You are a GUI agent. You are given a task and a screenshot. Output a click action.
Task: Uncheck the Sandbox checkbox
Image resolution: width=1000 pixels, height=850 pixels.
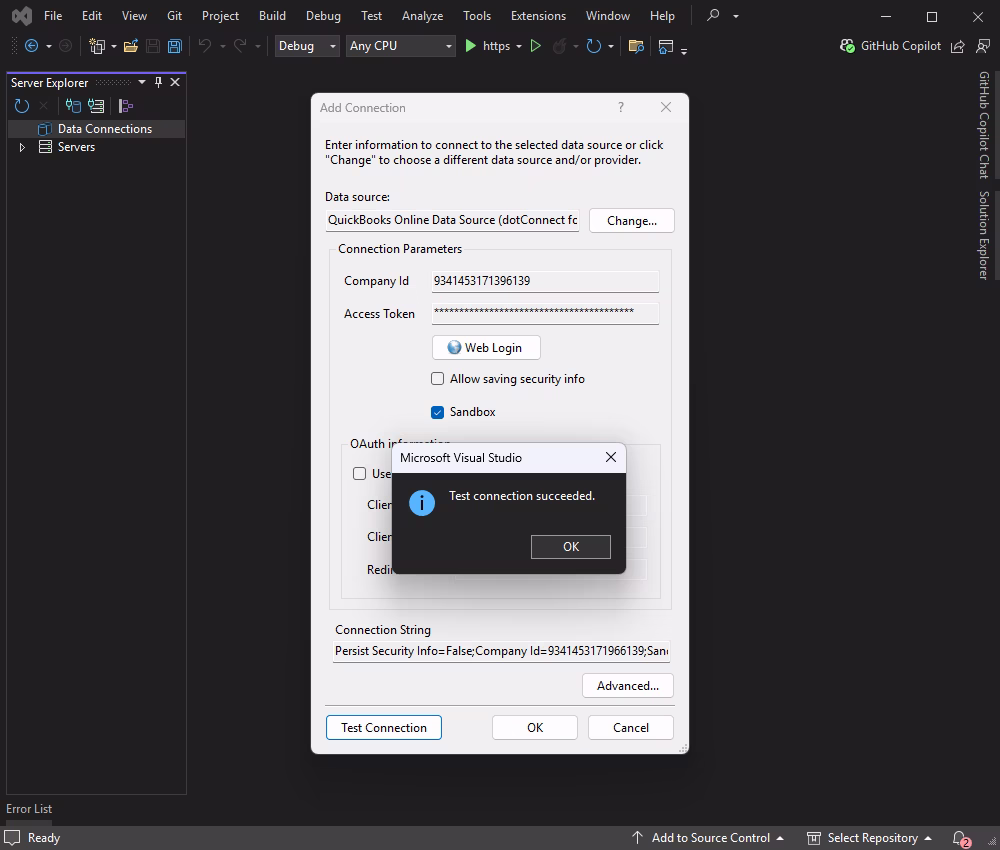(438, 412)
